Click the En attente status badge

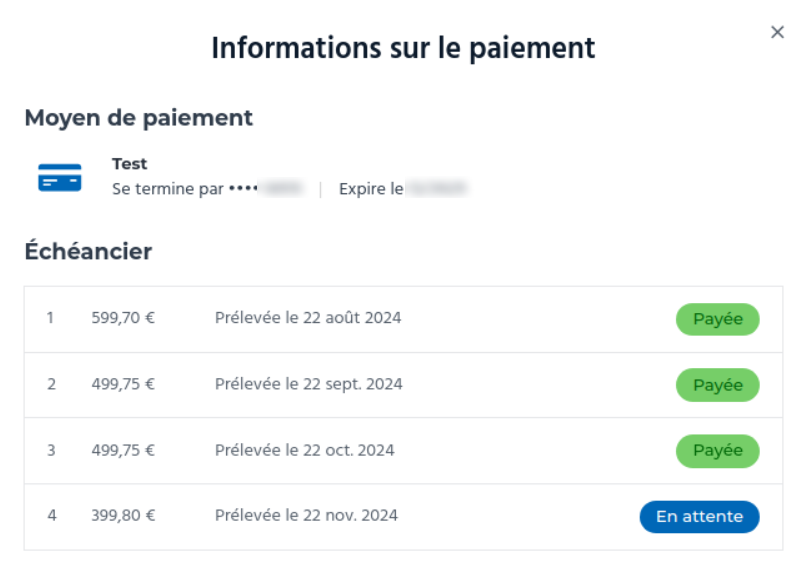pos(699,517)
